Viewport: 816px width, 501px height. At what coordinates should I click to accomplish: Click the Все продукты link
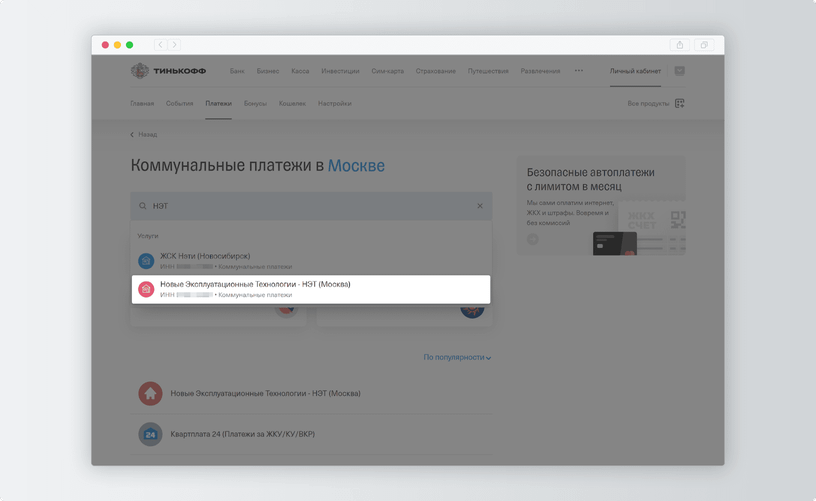(x=648, y=104)
